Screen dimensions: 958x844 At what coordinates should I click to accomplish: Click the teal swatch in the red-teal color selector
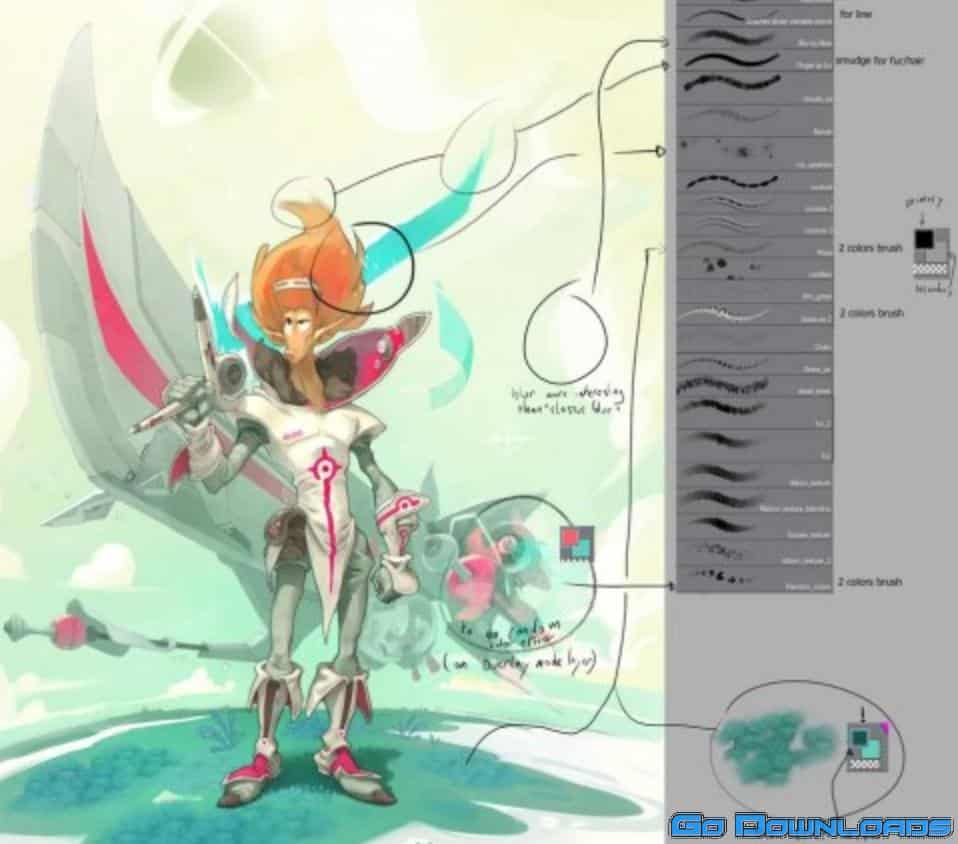(584, 549)
